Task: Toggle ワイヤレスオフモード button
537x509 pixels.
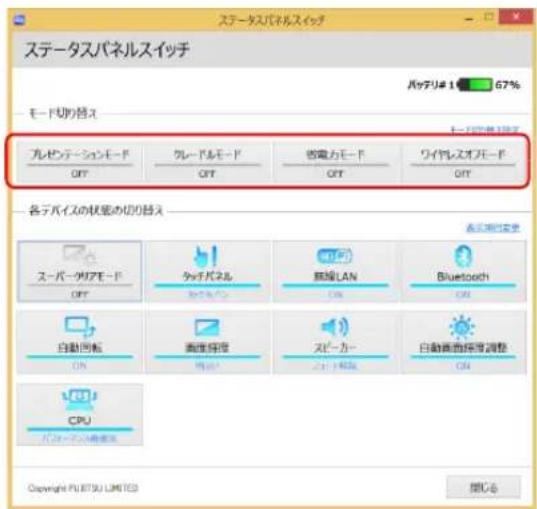Action: (463, 162)
